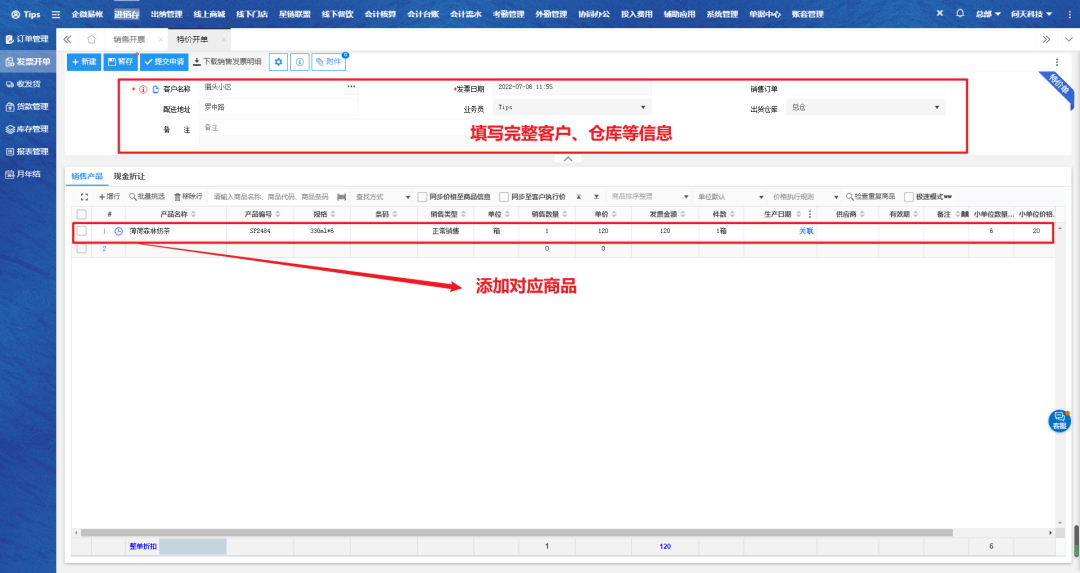Collapse the form header with chevron
Viewport: 1080px width, 573px height.
(x=567, y=159)
